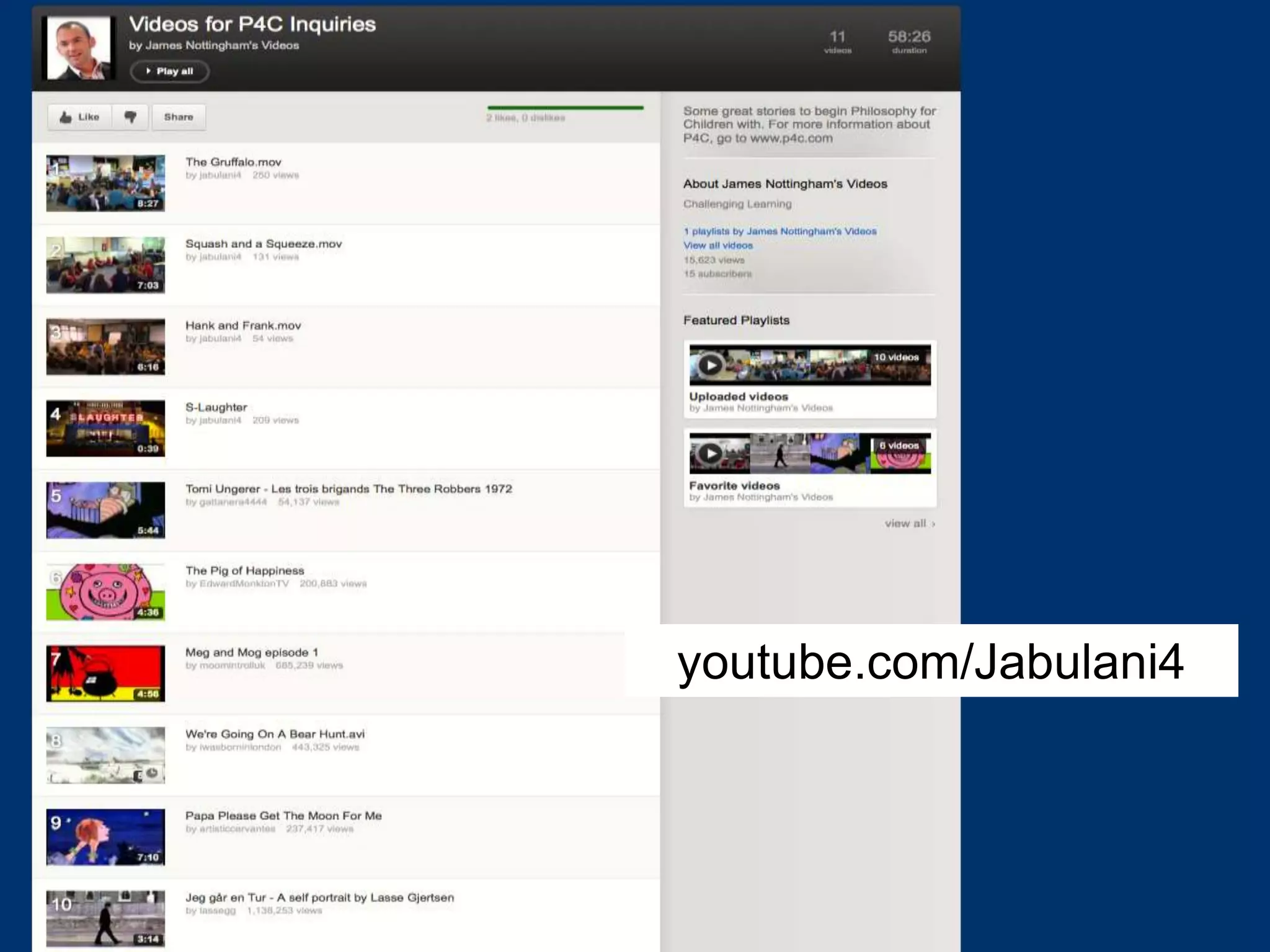Viewport: 1270px width, 952px height.
Task: Click the Uploaded videos playlist title
Action: point(739,397)
